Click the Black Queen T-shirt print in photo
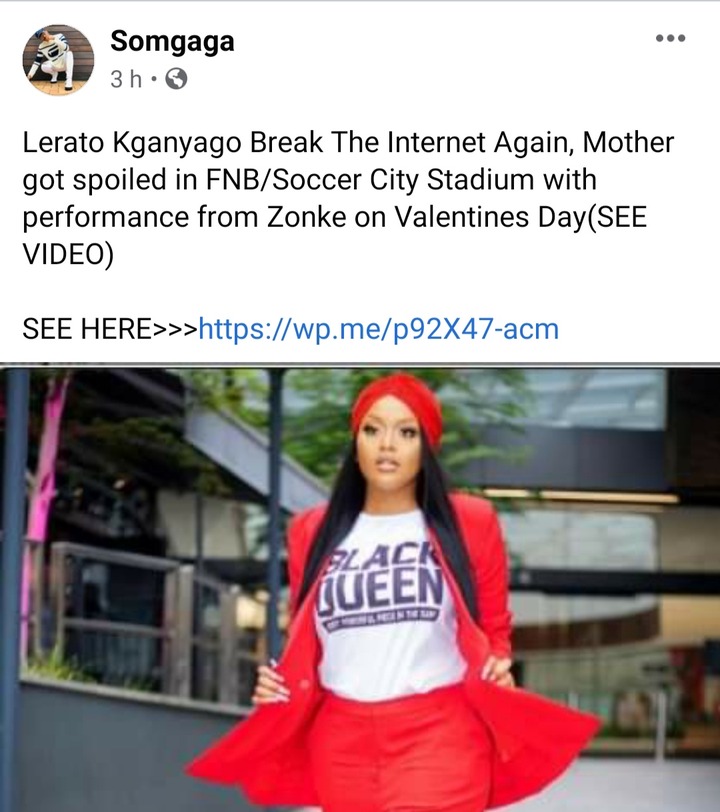Screen dimensions: 720x812 coord(382,586)
